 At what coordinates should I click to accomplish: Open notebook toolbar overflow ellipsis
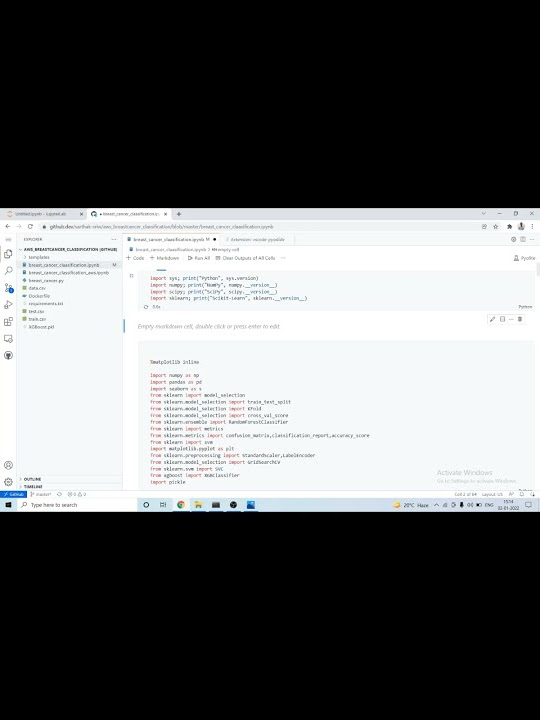[283, 258]
